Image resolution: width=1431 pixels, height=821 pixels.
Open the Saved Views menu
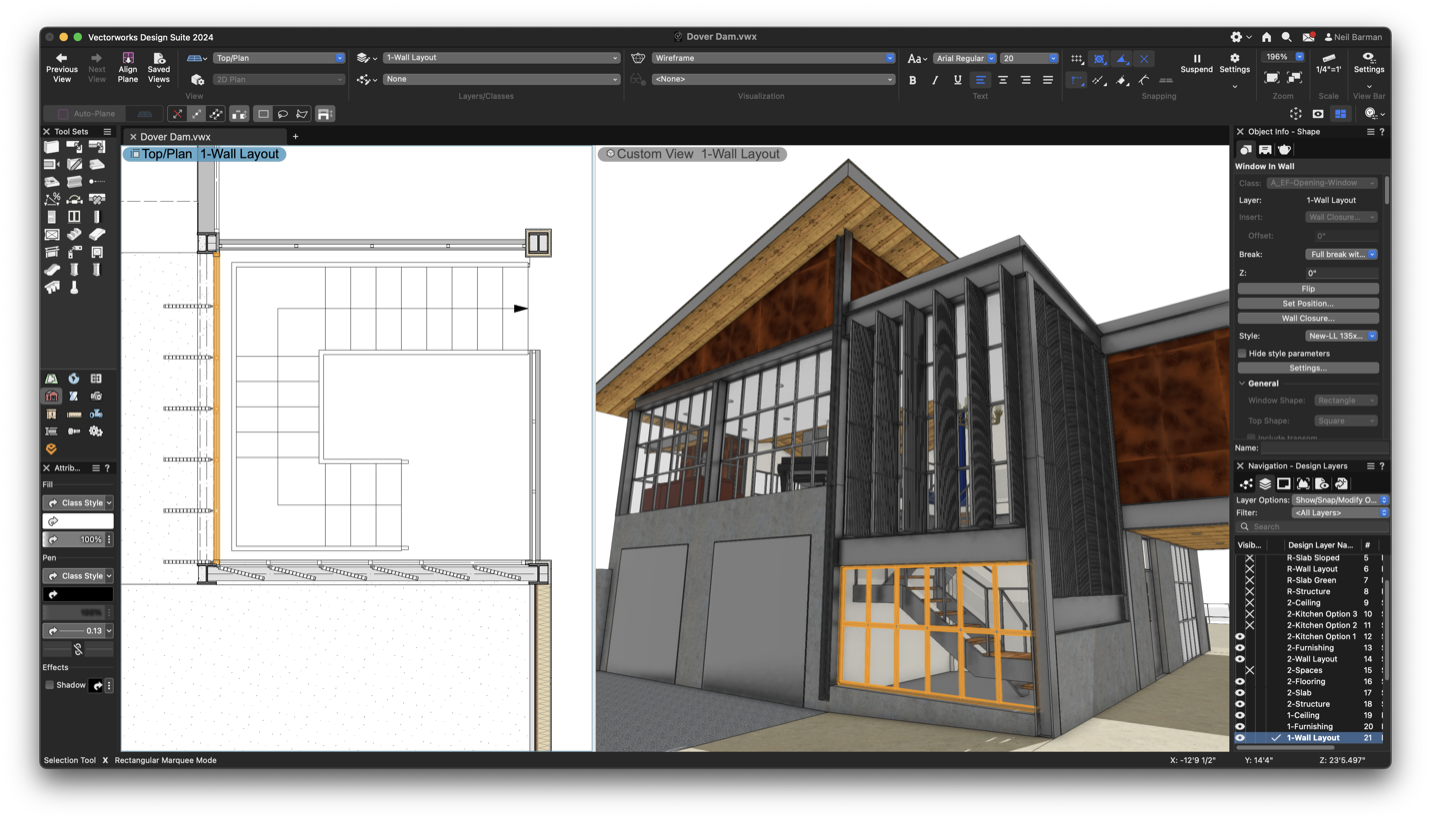[x=158, y=70]
